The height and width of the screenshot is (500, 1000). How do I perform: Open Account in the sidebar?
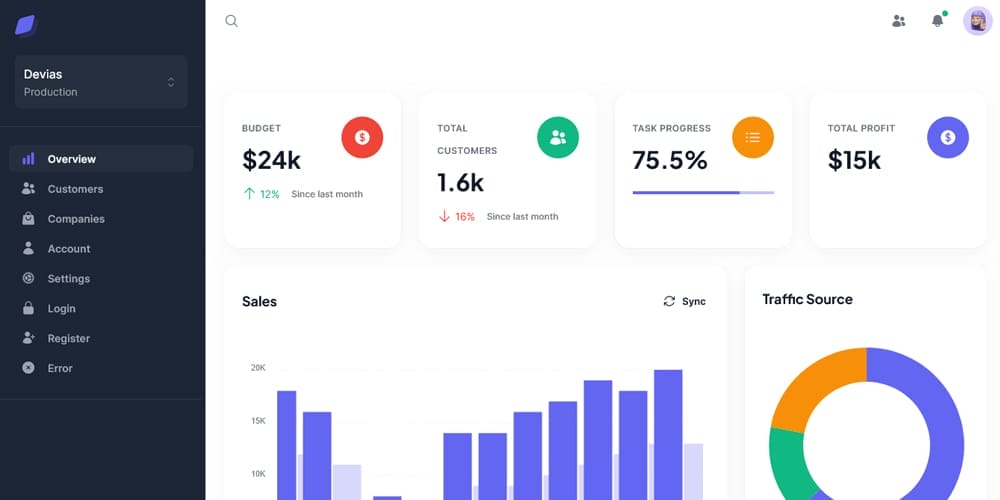[x=68, y=249]
